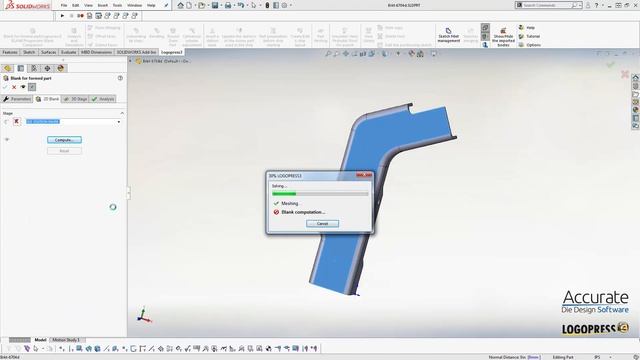Click the DisplayManager color sphere tab icon

pyautogui.click(x=60, y=68)
